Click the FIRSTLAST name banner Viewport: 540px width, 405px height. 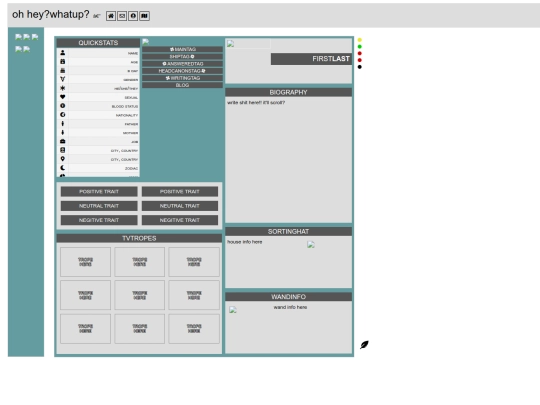click(x=311, y=59)
